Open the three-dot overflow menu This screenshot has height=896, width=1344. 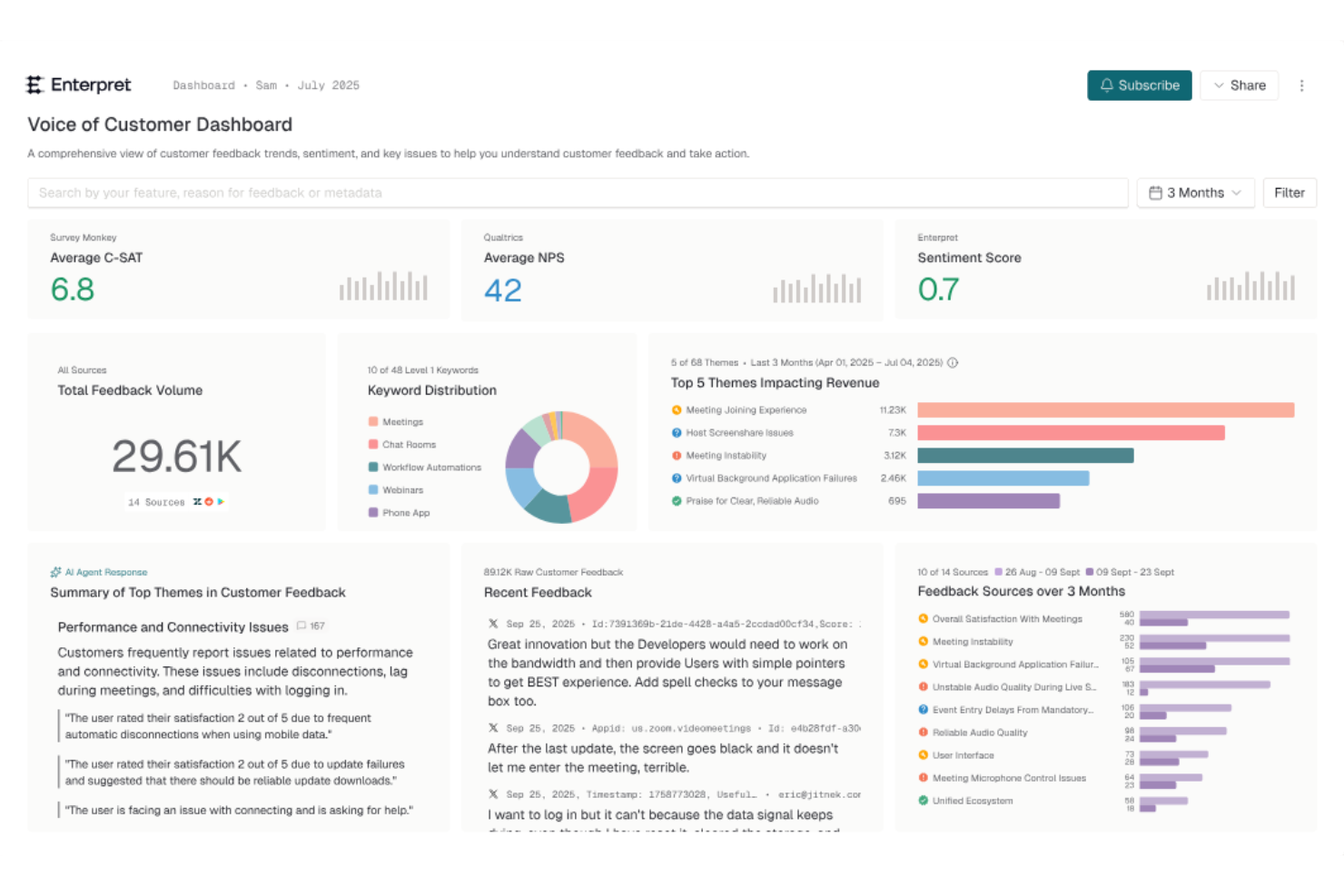pos(1302,84)
